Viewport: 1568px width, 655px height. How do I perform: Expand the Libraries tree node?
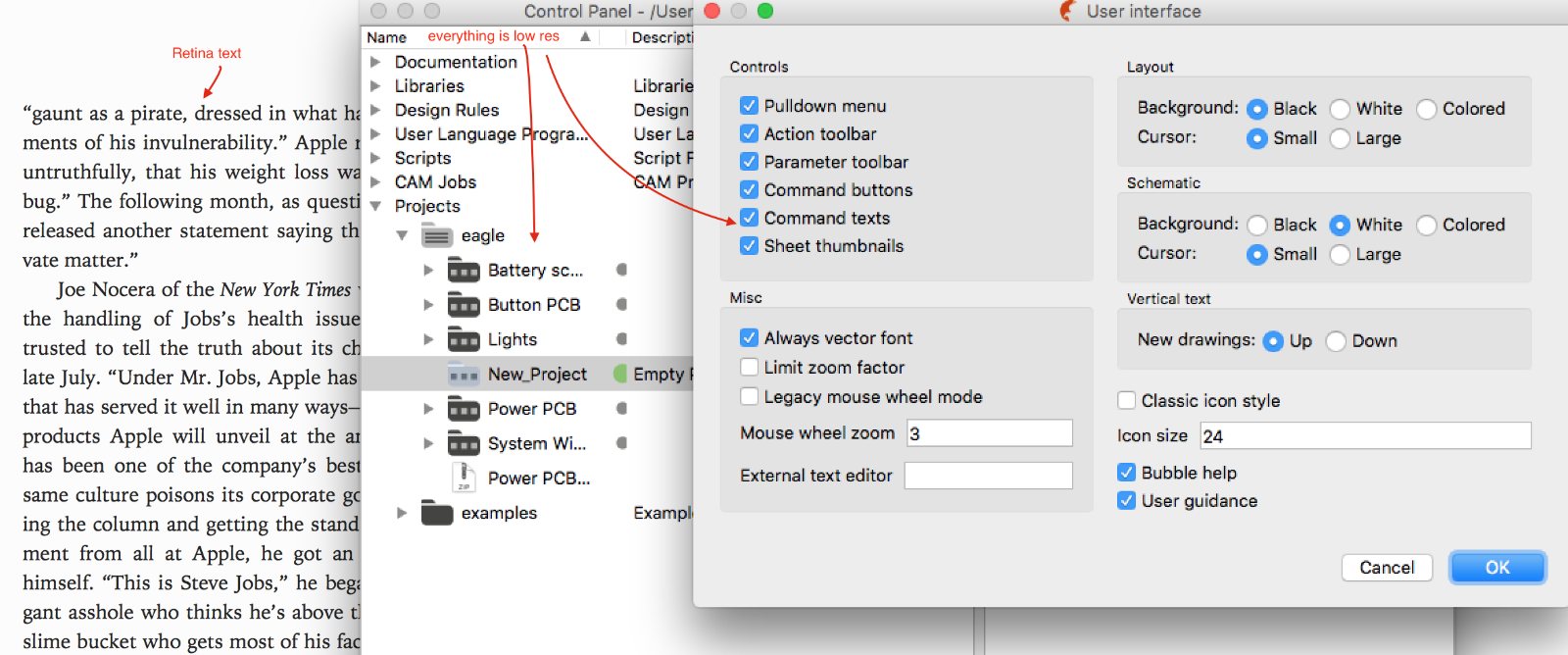pyautogui.click(x=375, y=86)
